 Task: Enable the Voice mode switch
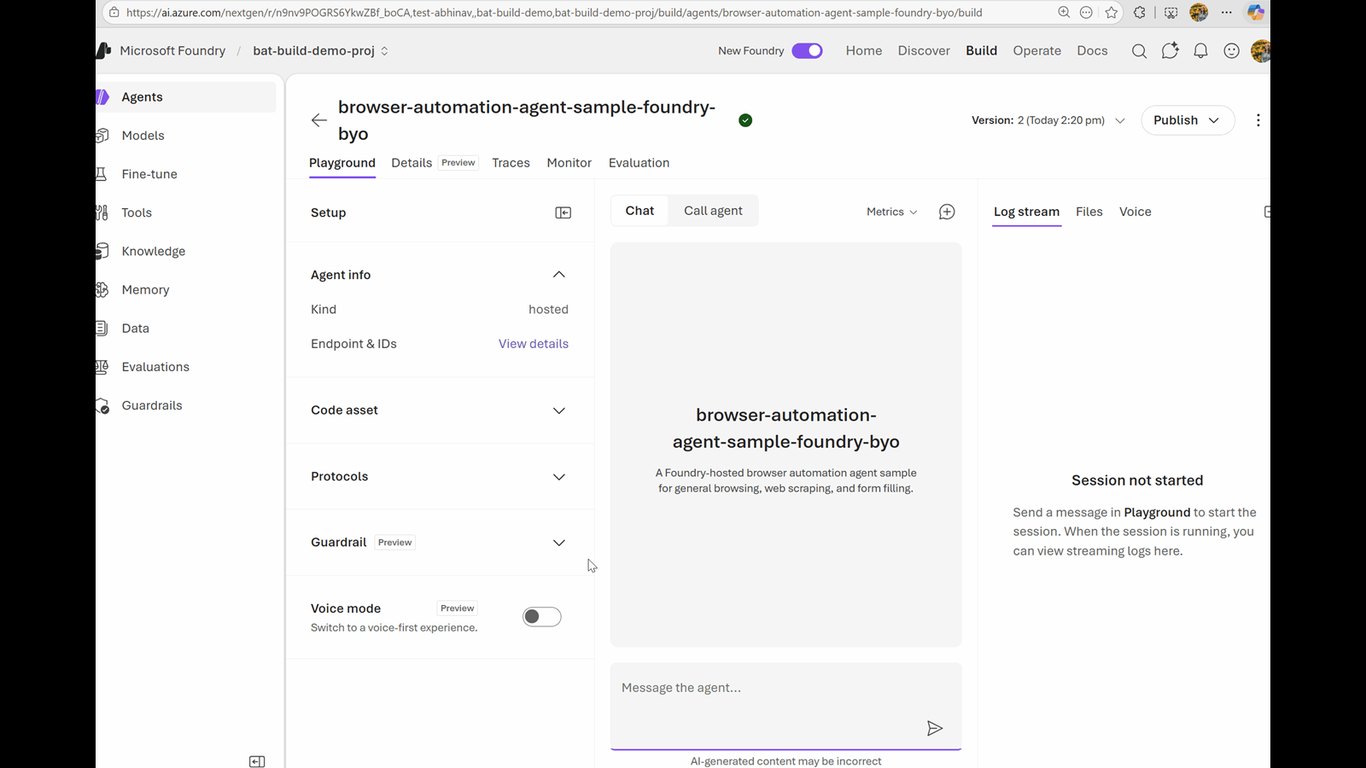[542, 617]
